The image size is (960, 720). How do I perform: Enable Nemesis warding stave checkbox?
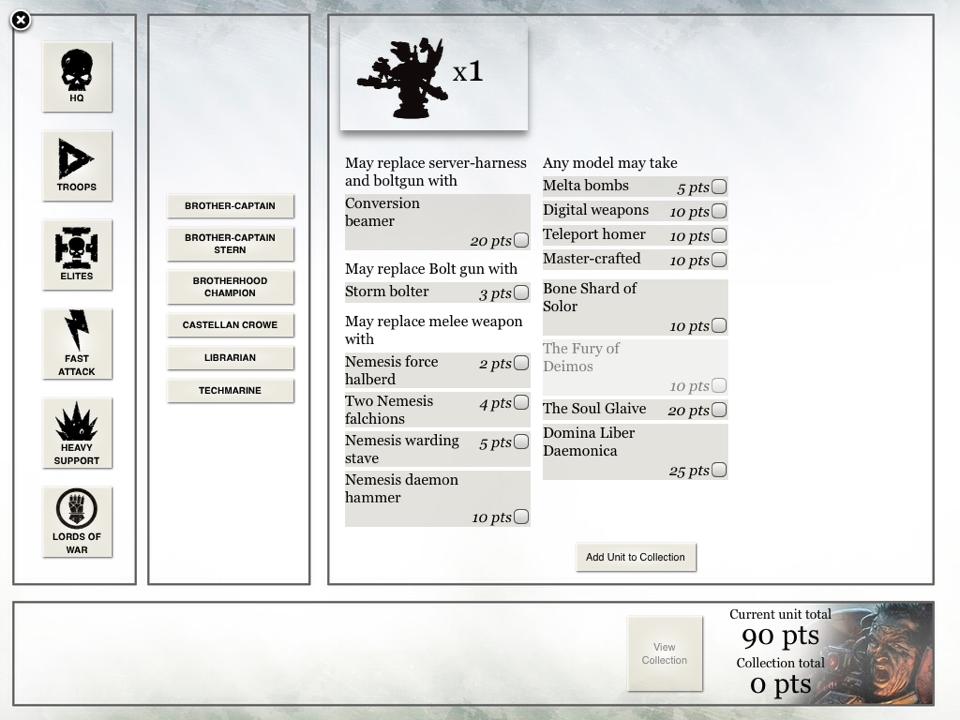coord(522,441)
